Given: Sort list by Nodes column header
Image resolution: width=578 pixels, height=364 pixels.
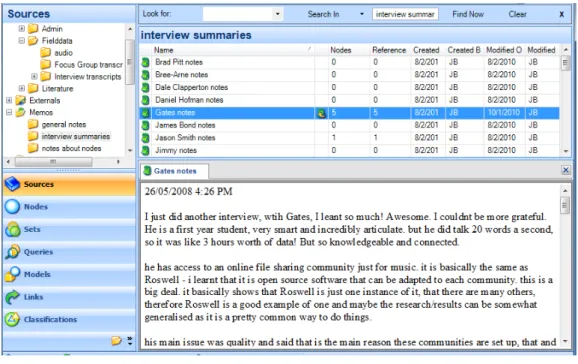Looking at the screenshot, I should 349,50.
